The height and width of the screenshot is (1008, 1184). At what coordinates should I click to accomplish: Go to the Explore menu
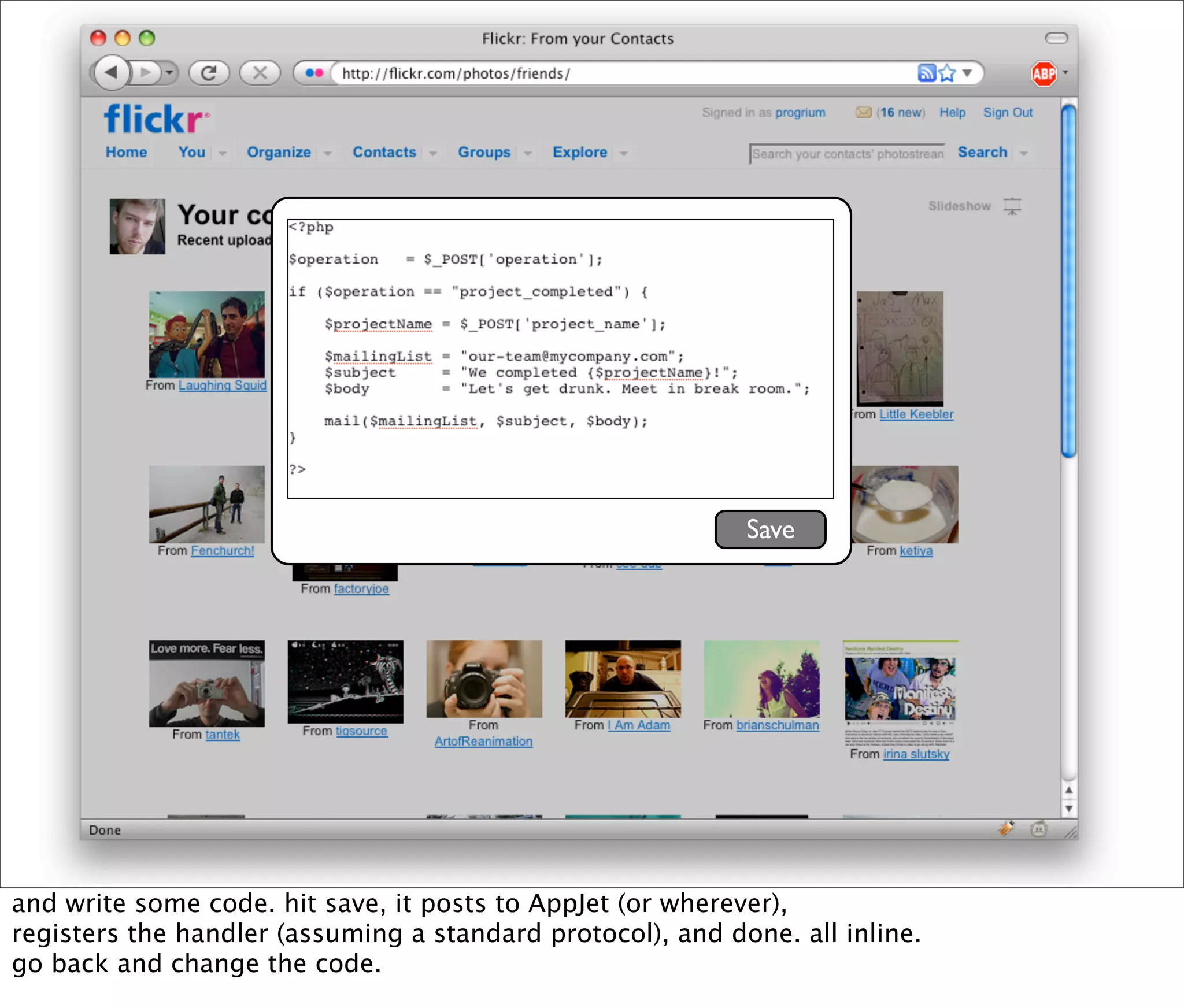point(579,152)
